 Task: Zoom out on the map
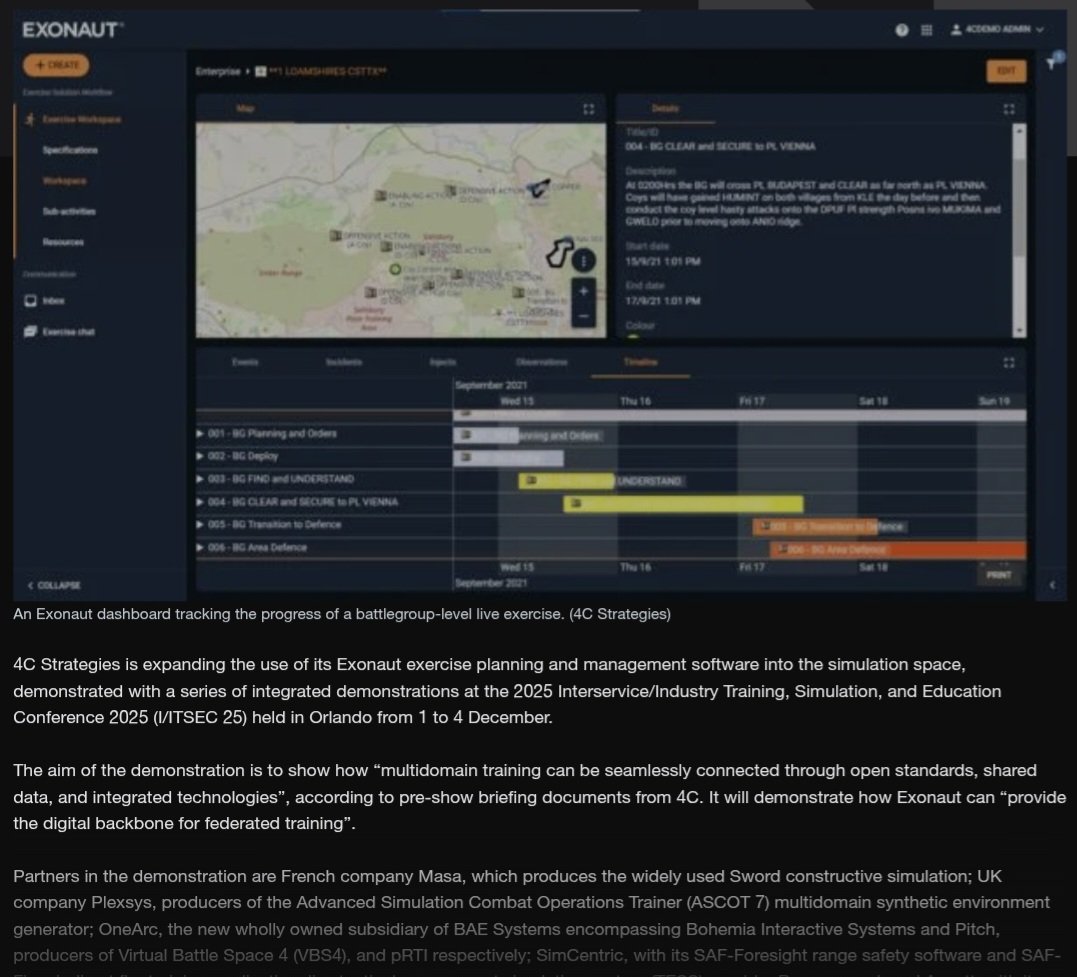tap(583, 315)
